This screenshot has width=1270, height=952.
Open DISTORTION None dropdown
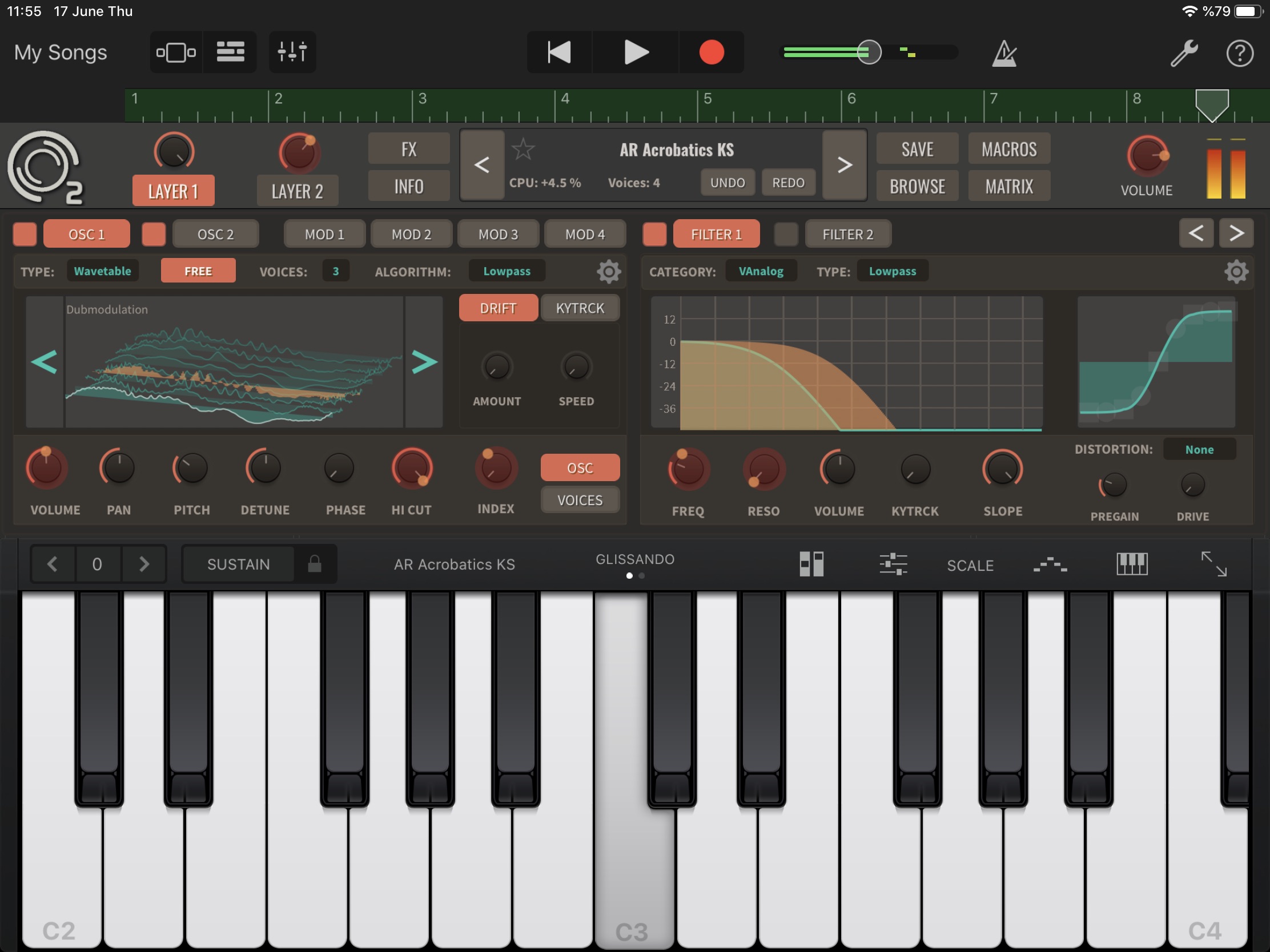point(1199,449)
